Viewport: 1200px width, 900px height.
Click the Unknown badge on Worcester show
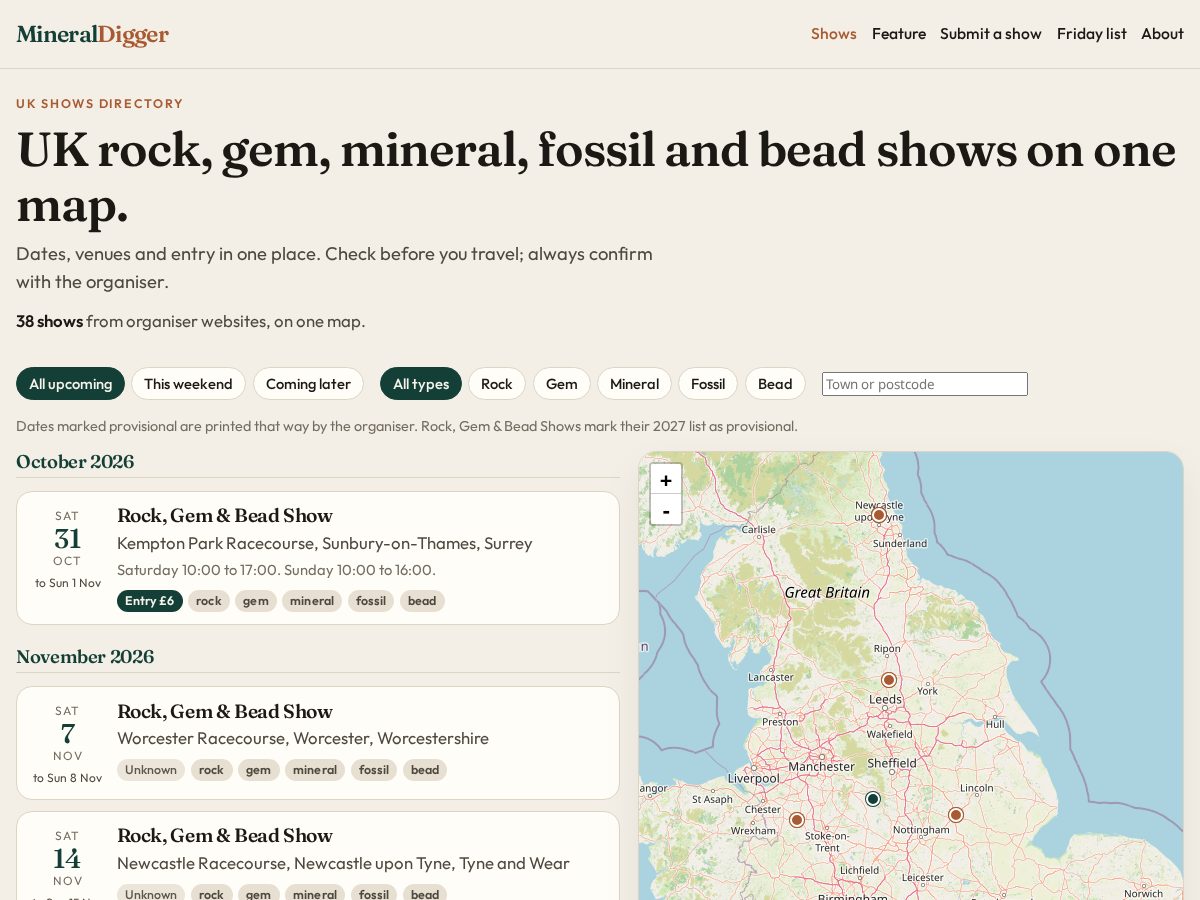151,770
